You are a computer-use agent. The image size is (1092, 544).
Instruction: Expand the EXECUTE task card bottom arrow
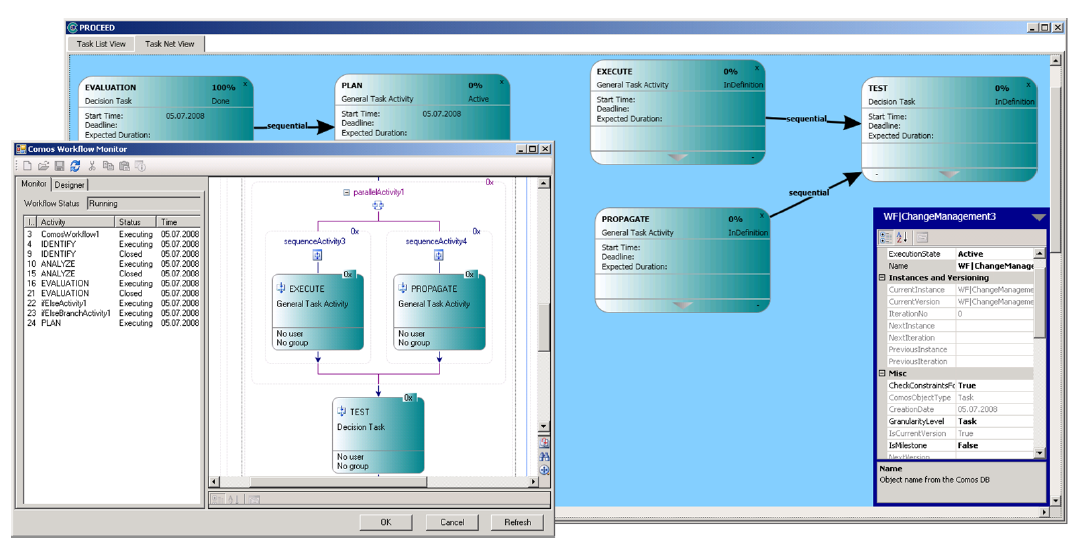[x=678, y=157]
